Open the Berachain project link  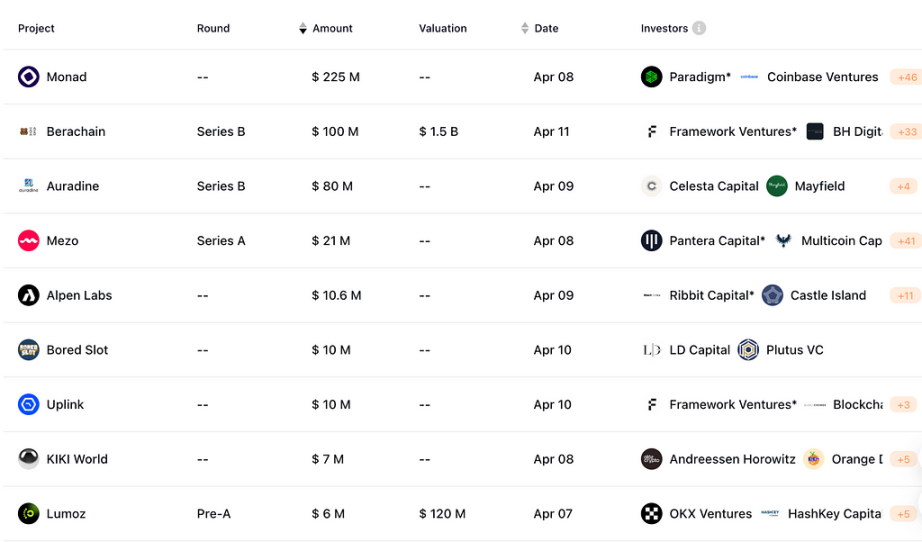point(76,132)
